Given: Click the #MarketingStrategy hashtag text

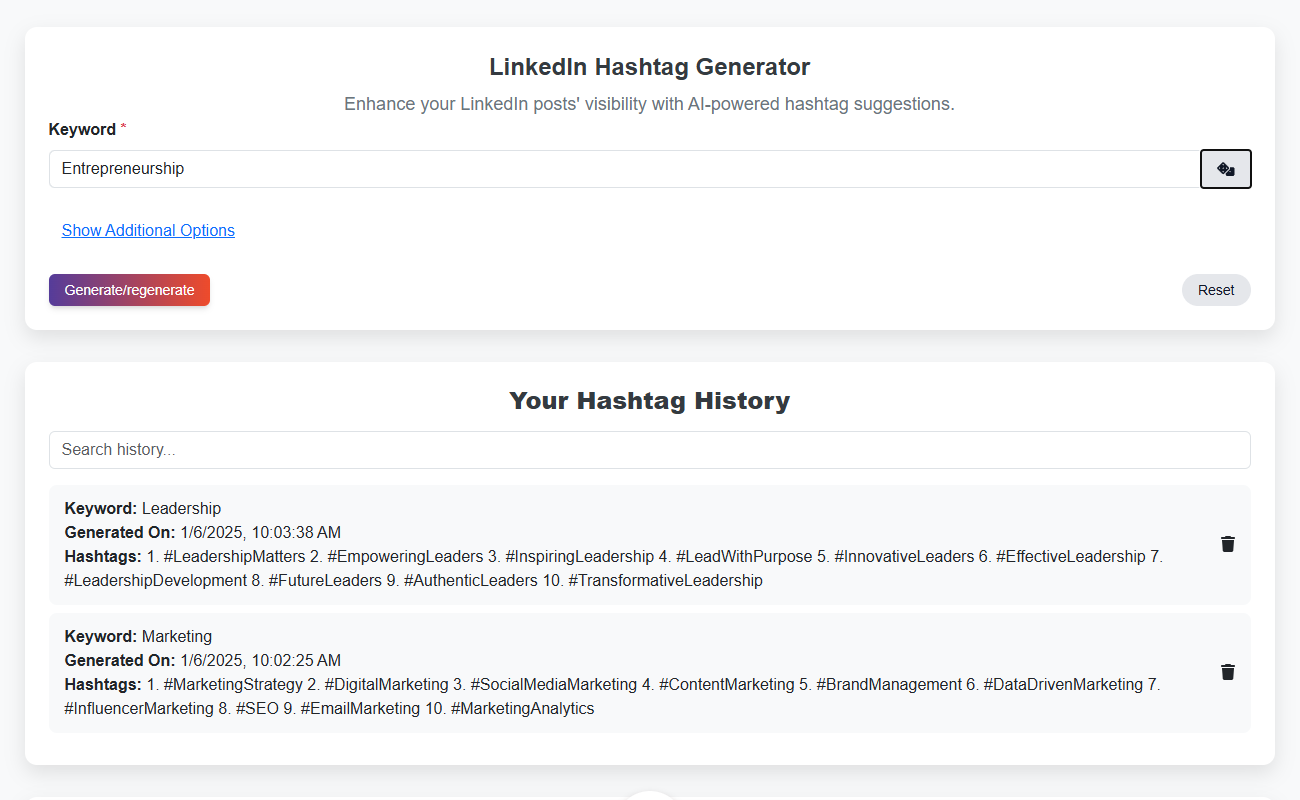Looking at the screenshot, I should tap(233, 684).
